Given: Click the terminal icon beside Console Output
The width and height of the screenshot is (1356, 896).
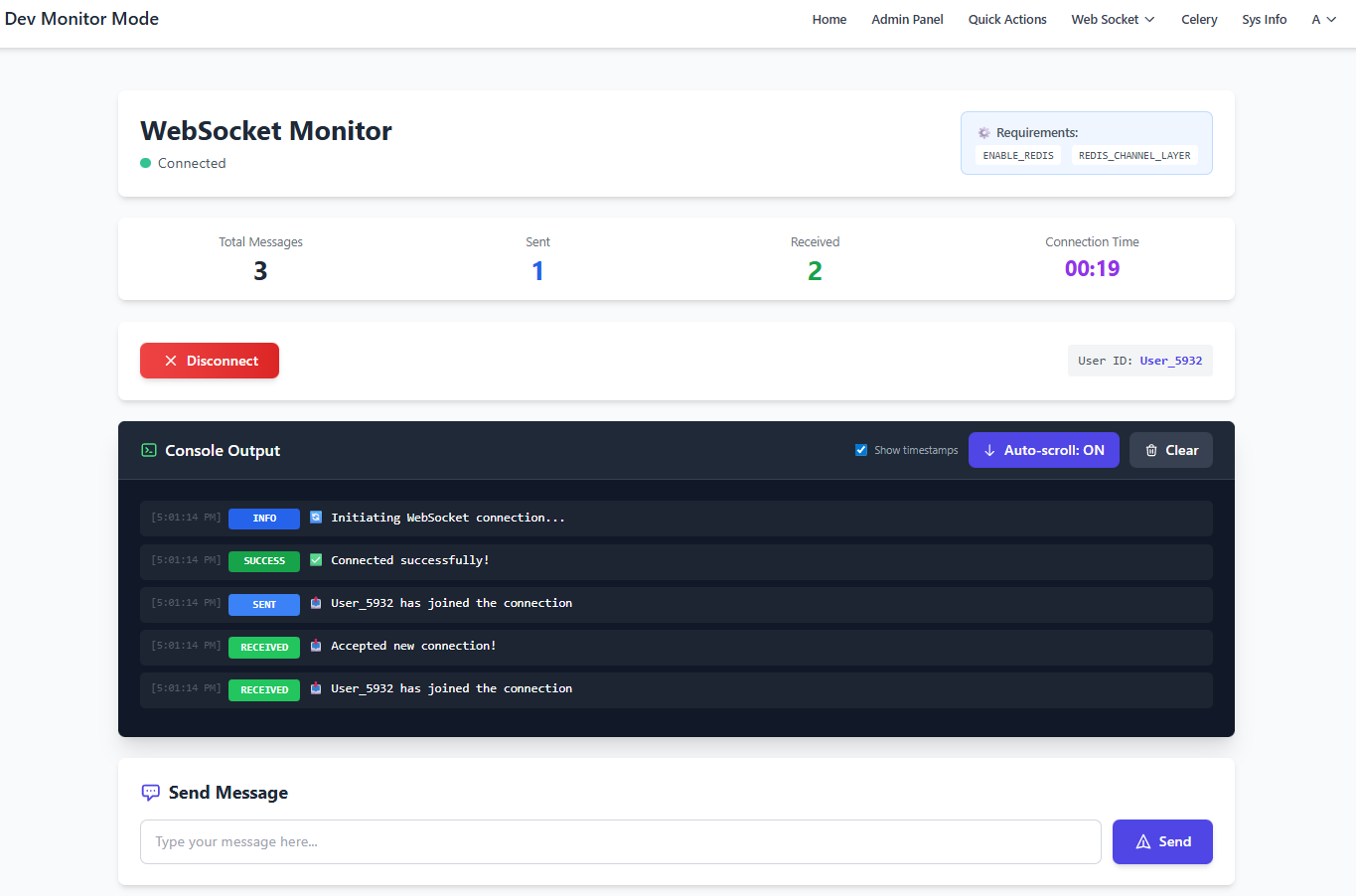Looking at the screenshot, I should tap(149, 450).
